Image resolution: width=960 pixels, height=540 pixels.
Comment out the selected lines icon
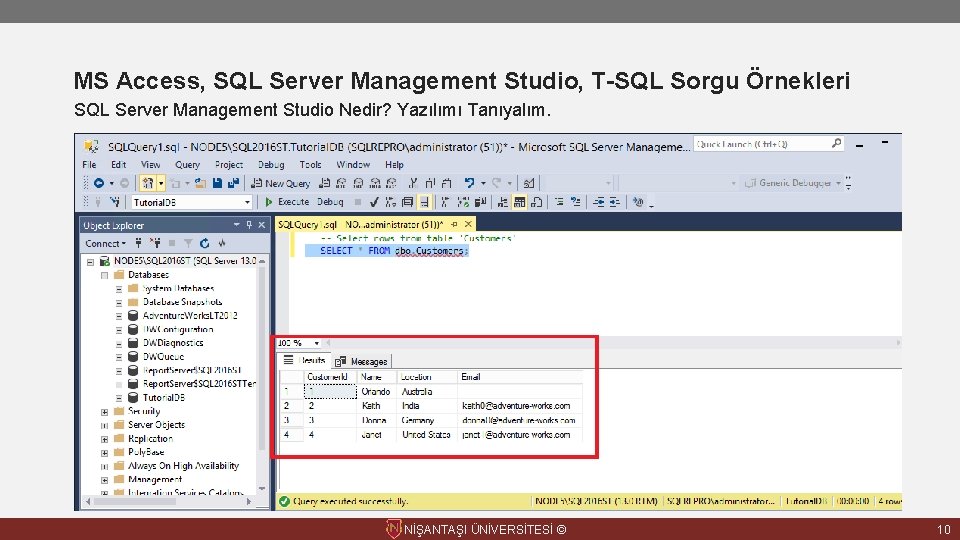point(559,202)
